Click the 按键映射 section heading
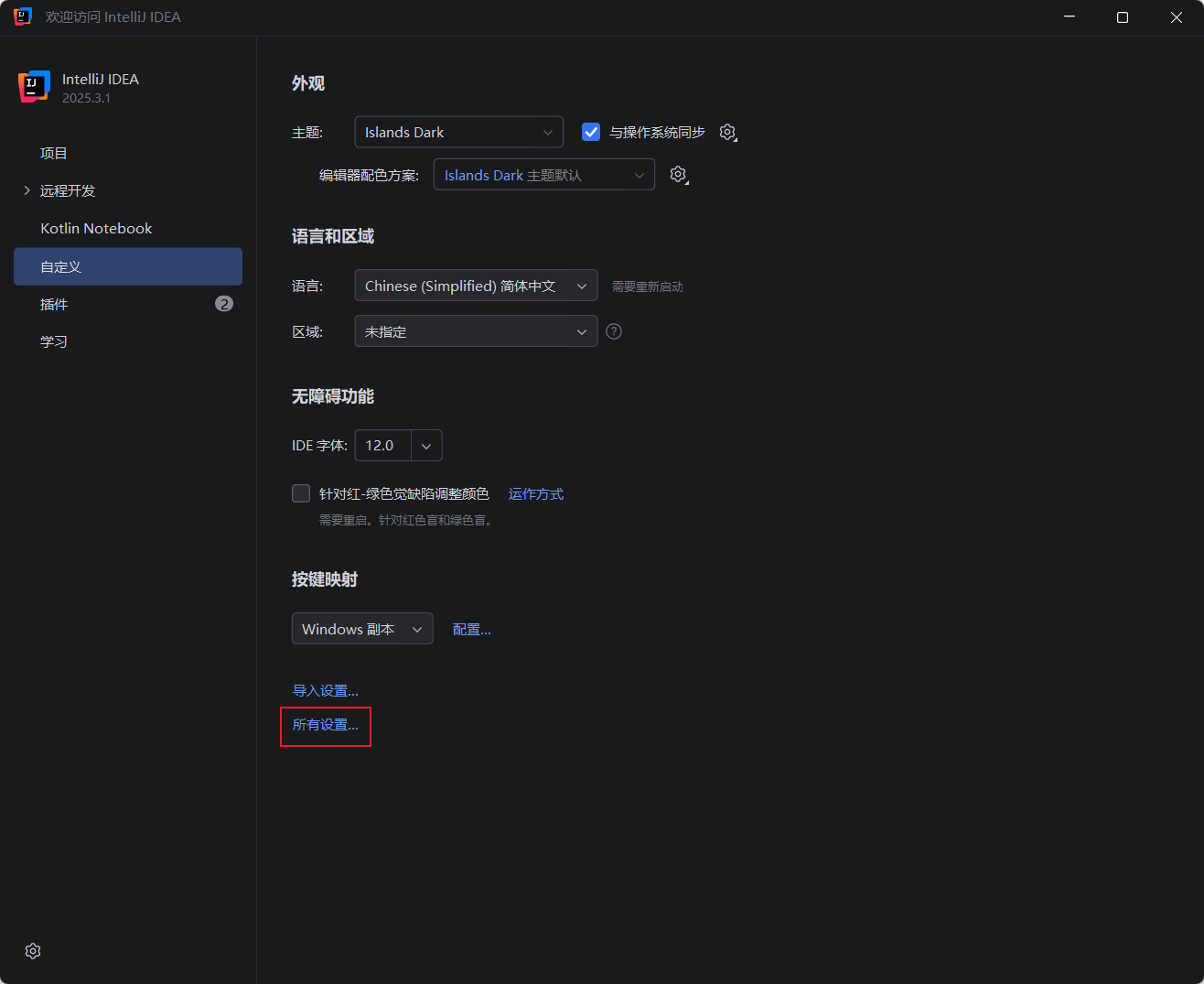The image size is (1204, 984). [325, 579]
